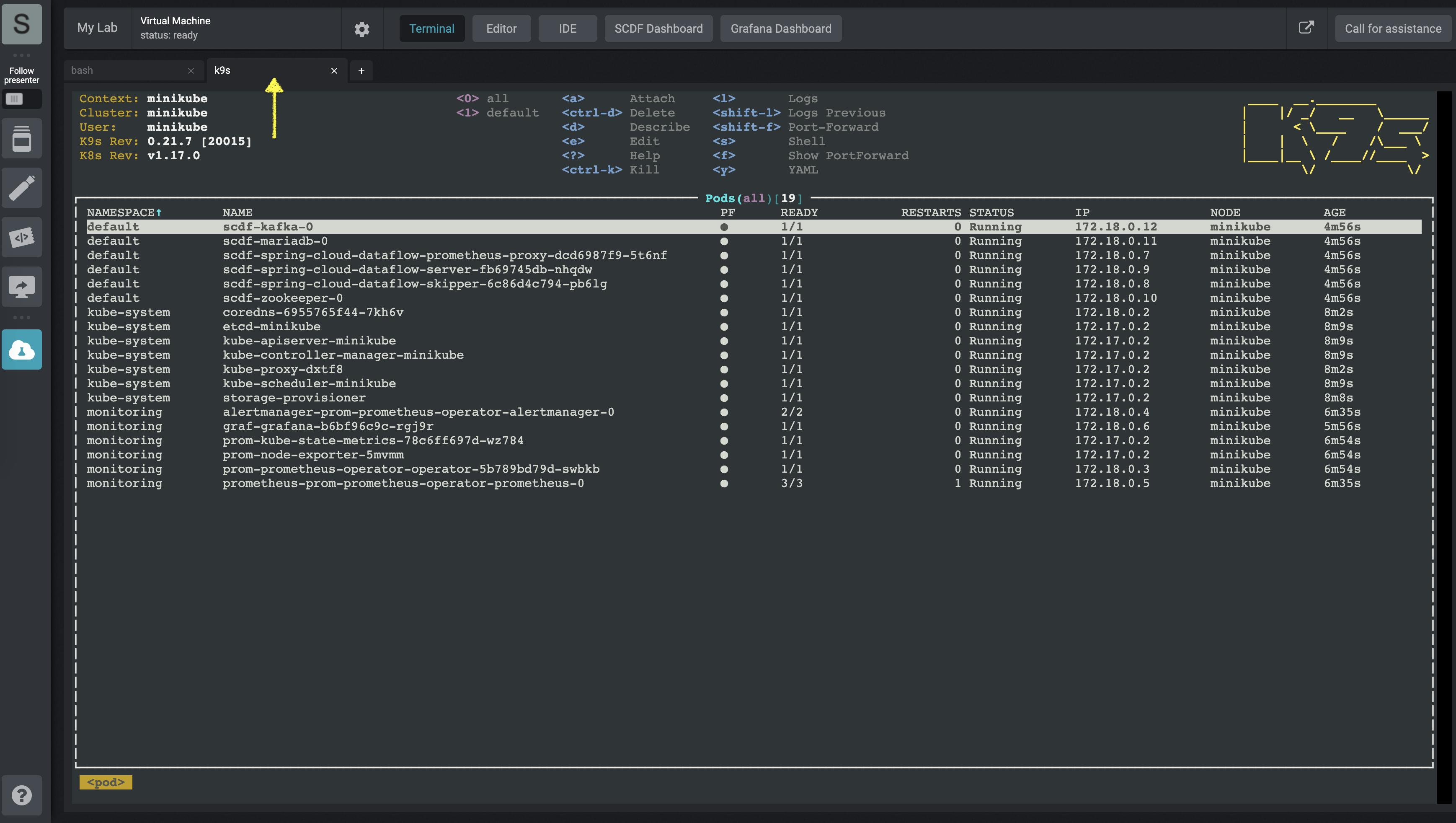This screenshot has width=1456, height=823.
Task: Add a new terminal tab
Action: point(361,71)
